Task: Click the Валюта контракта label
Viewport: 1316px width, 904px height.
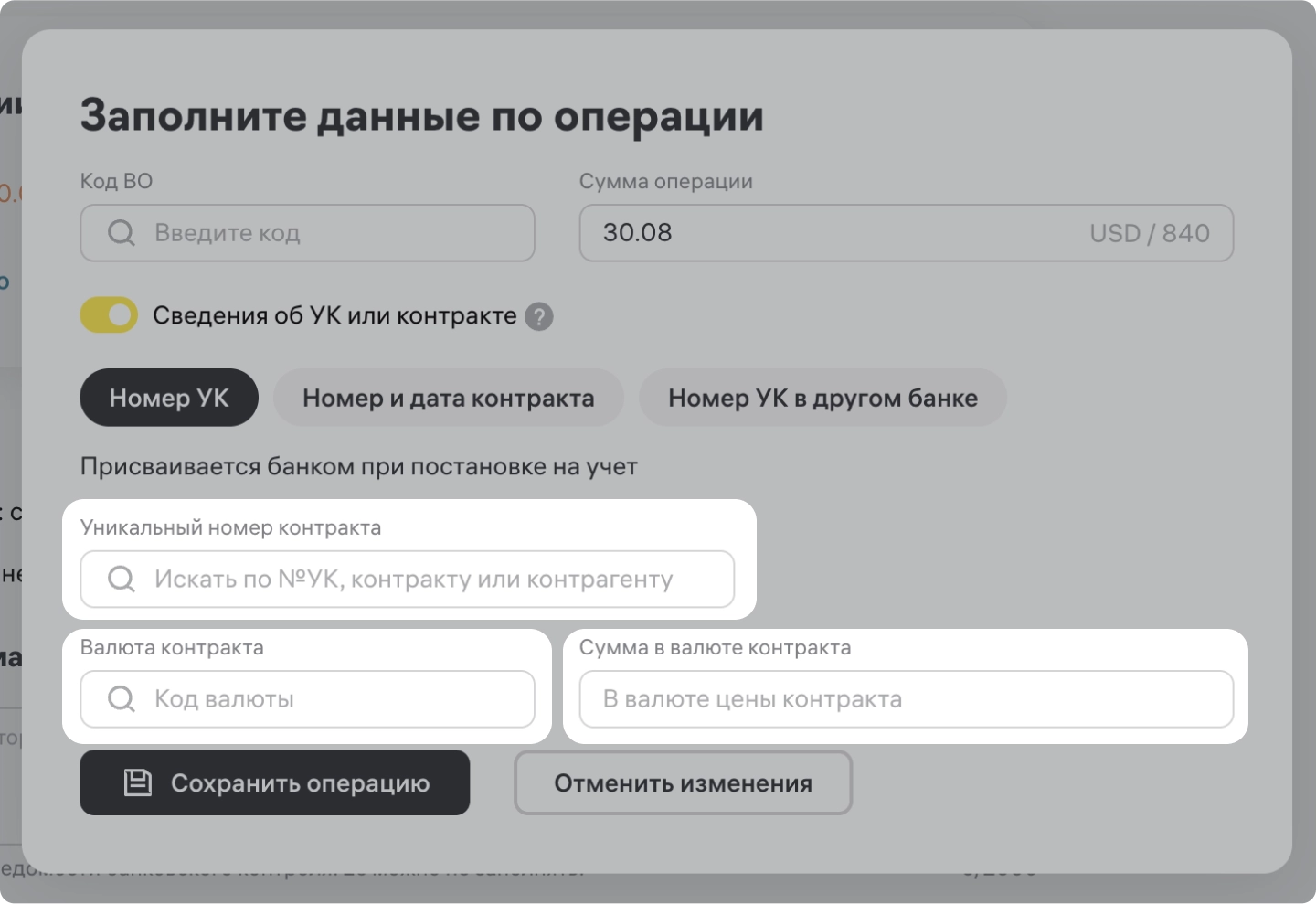Action: point(172,647)
